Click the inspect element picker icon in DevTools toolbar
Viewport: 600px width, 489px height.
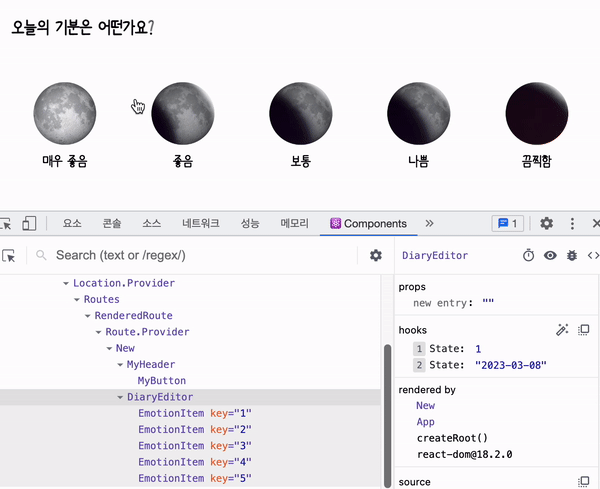coord(6,223)
